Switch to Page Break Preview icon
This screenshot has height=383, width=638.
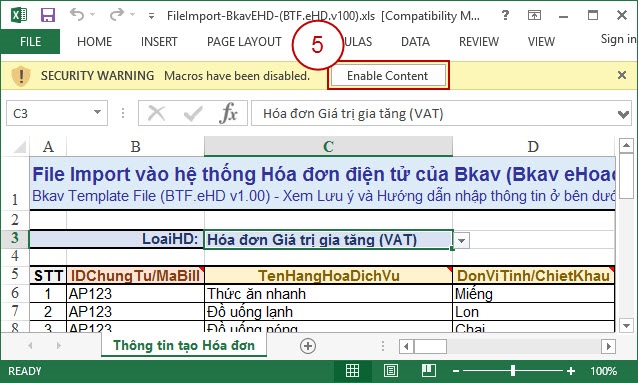429,370
